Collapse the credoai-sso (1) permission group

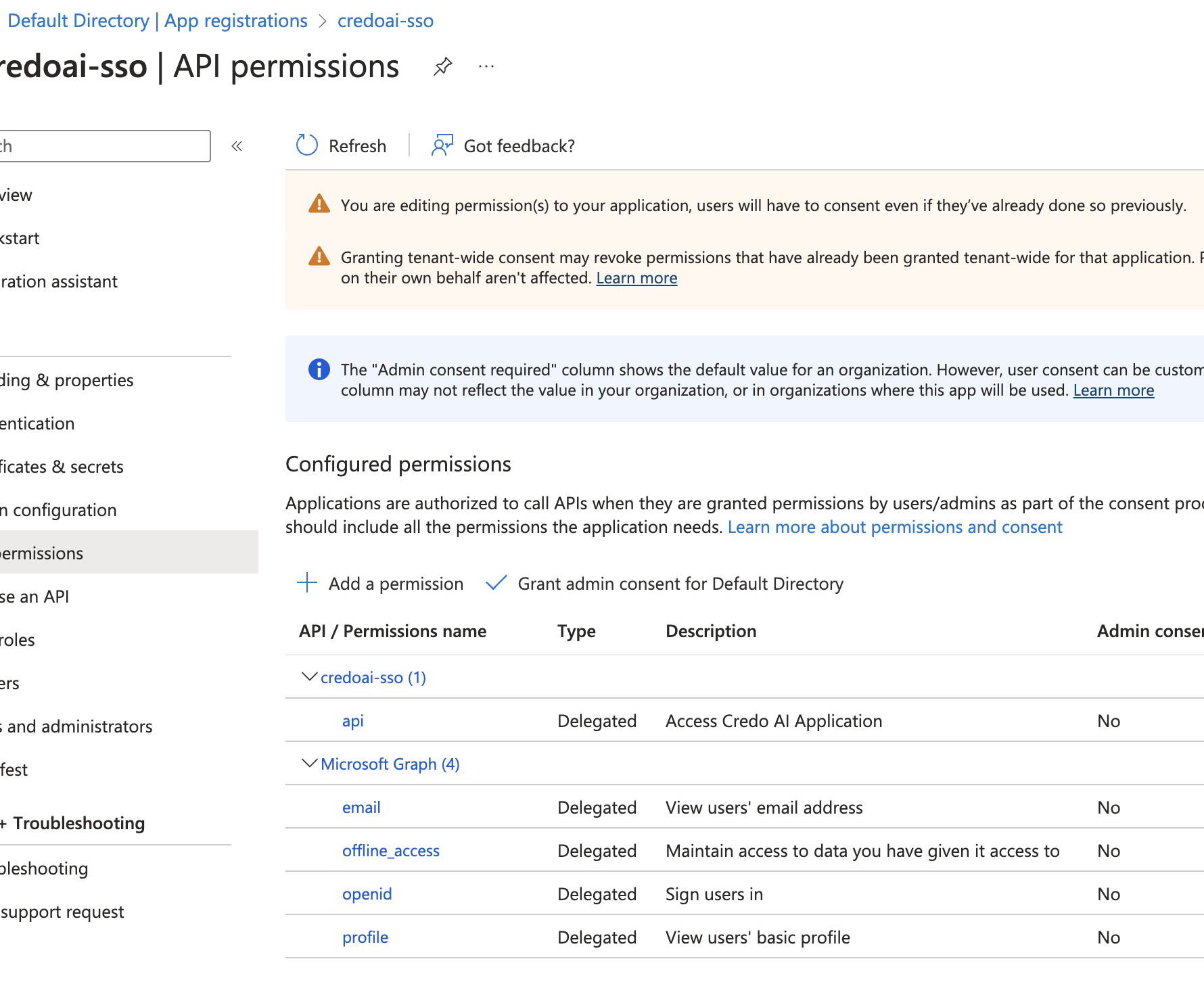coord(309,677)
